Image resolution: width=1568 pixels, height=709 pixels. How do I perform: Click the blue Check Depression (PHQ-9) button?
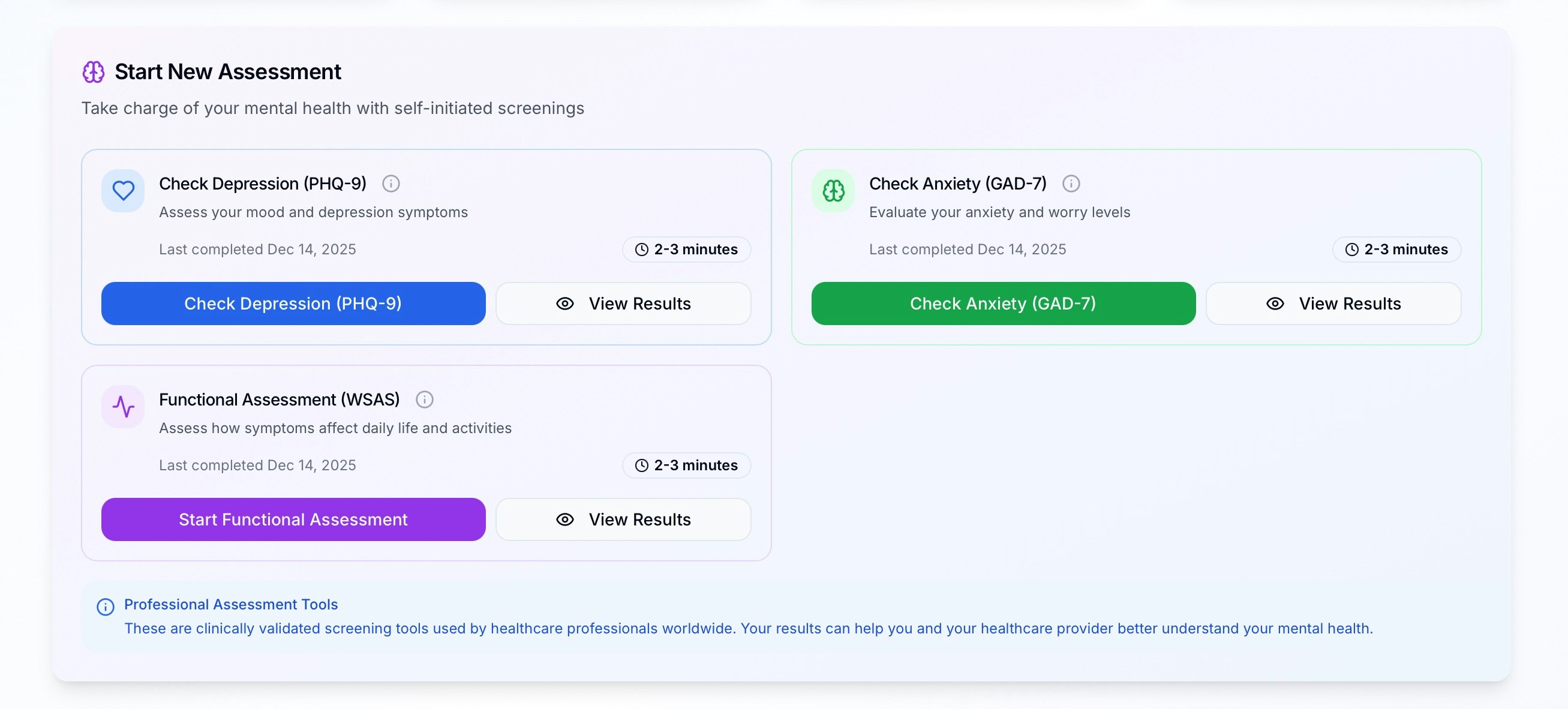click(293, 303)
